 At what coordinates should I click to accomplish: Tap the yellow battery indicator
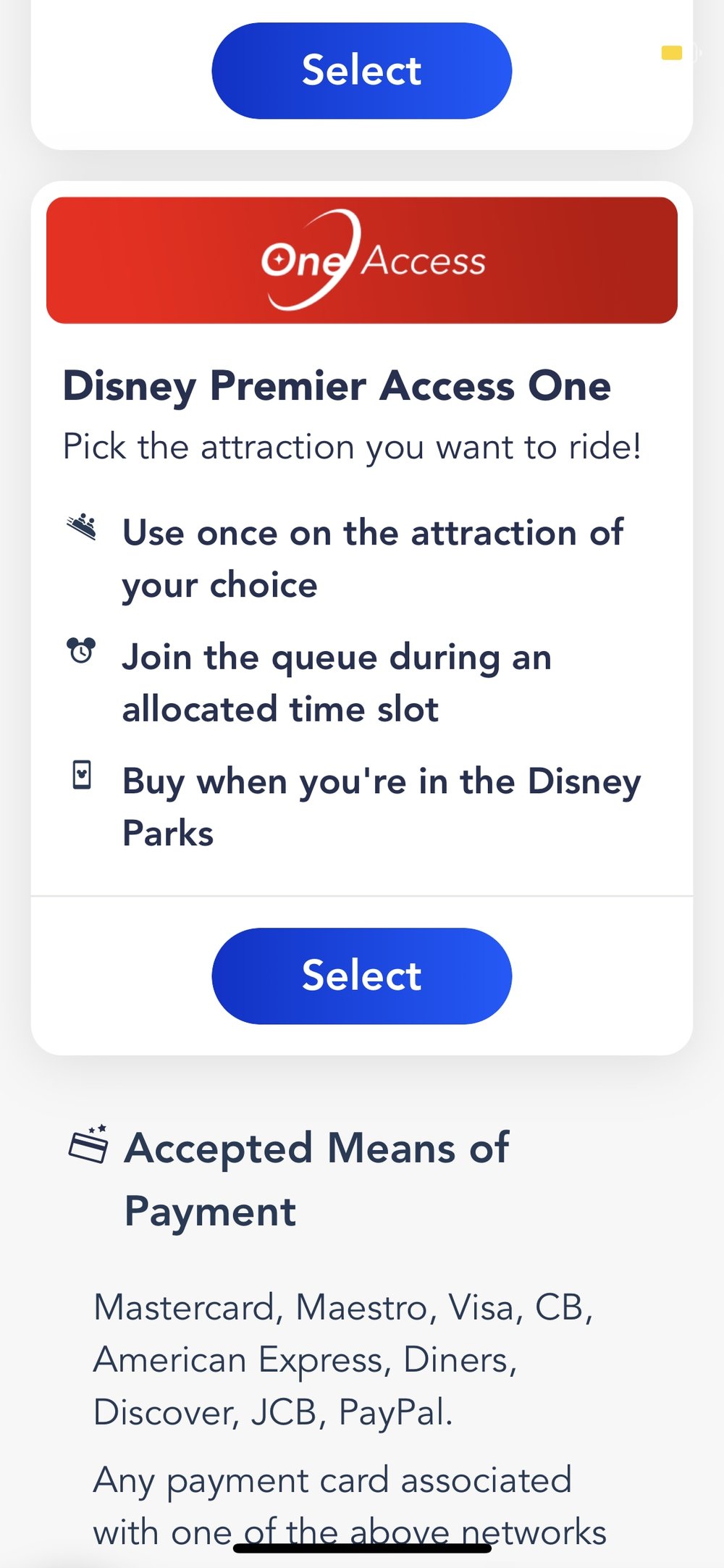pos(672,53)
